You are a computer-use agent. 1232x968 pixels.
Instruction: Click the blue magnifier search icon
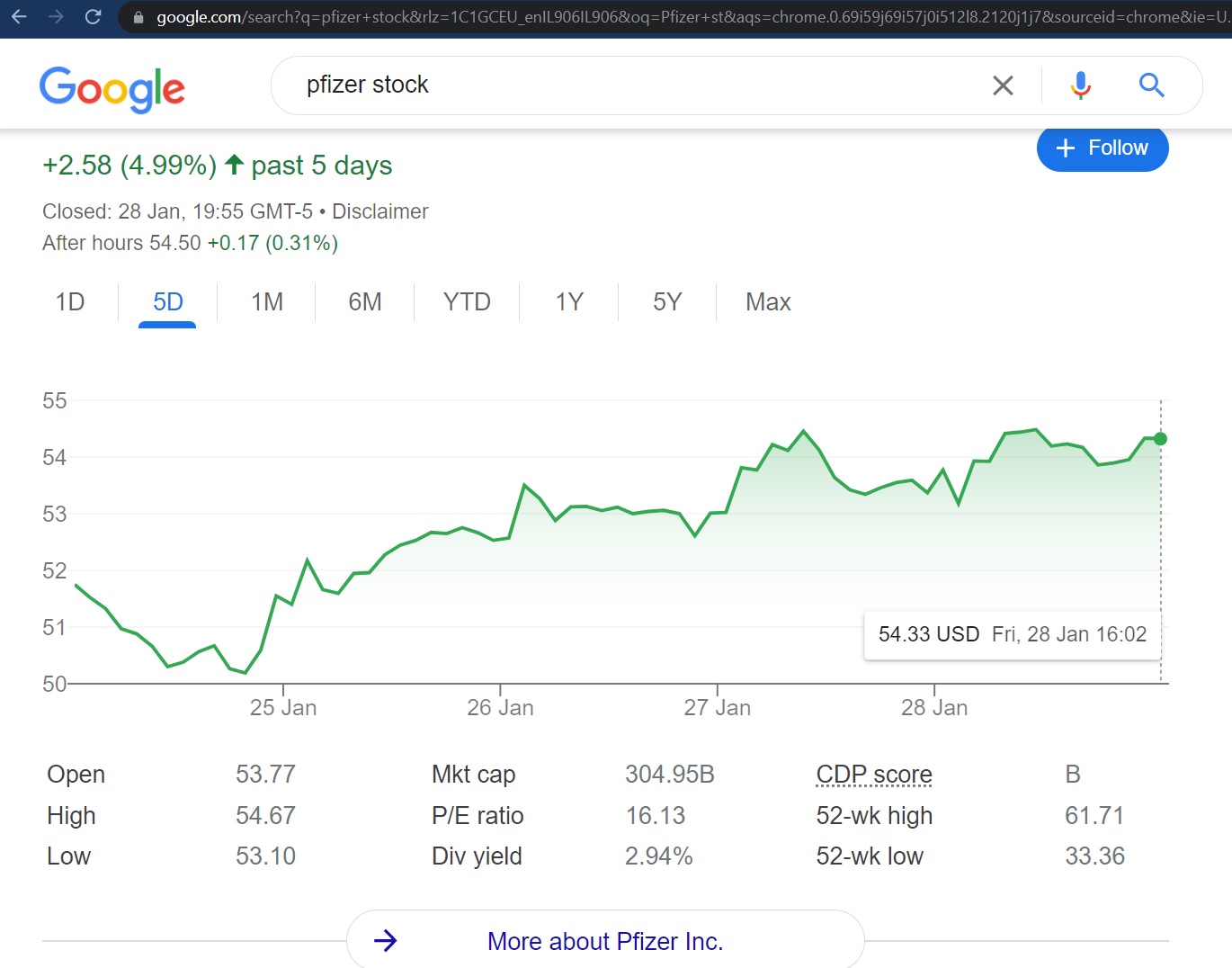coord(1151,85)
